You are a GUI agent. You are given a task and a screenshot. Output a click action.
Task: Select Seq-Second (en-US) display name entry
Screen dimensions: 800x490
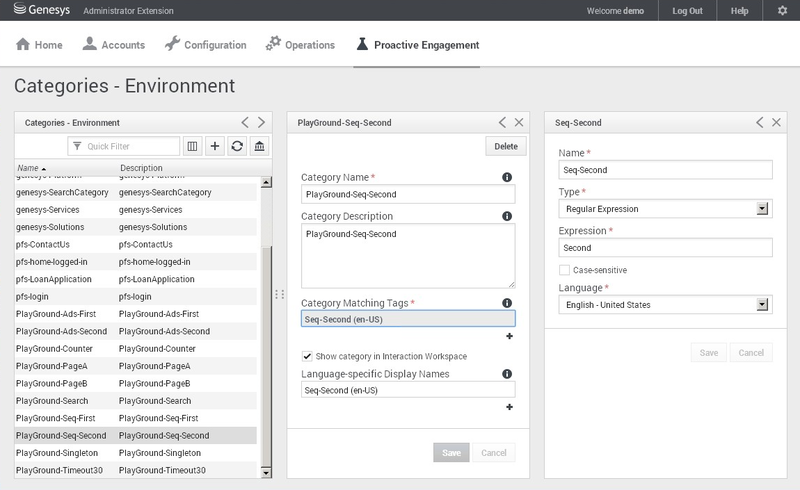[408, 390]
